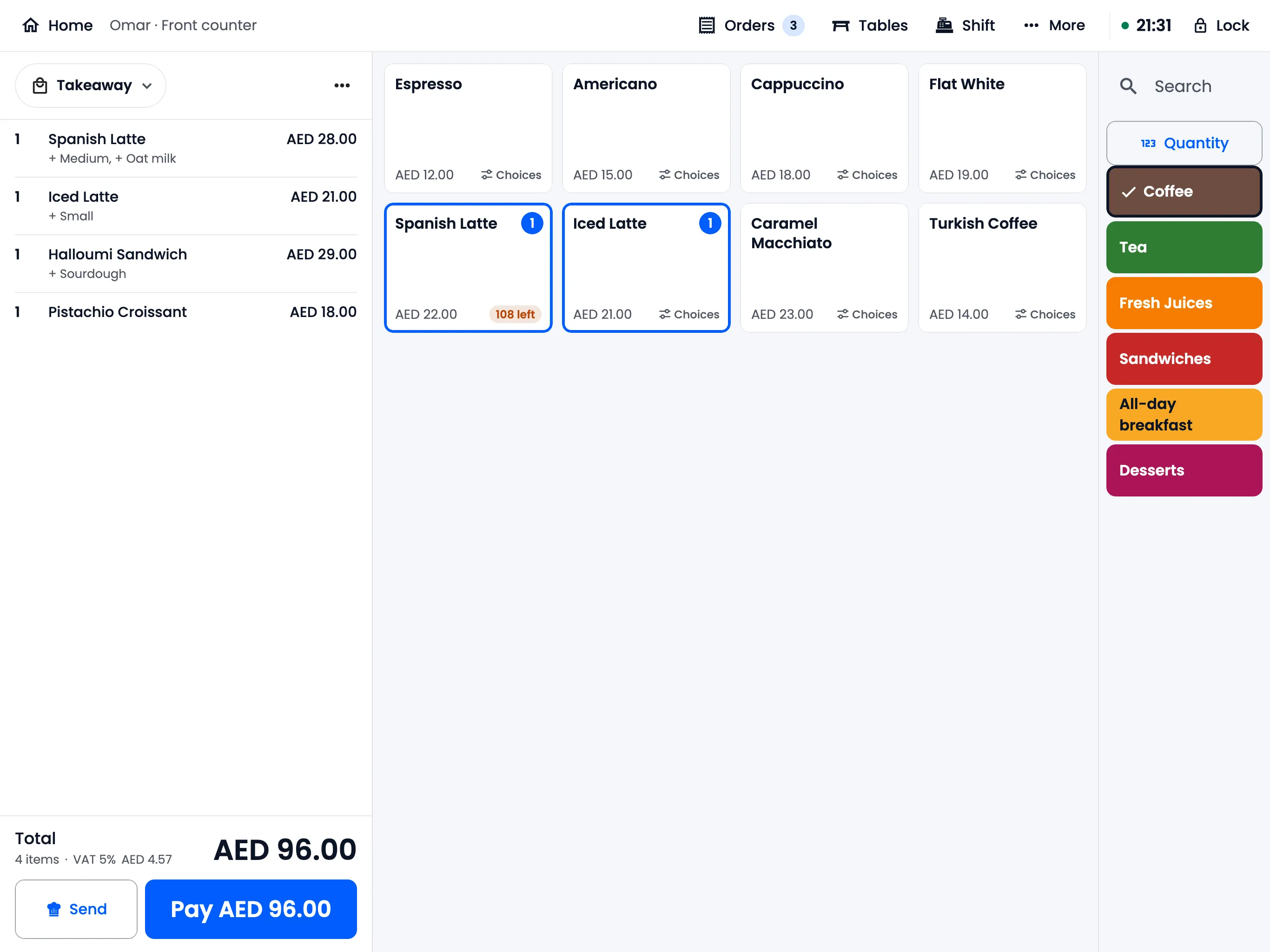
Task: Send the order to kitchen
Action: click(x=76, y=909)
